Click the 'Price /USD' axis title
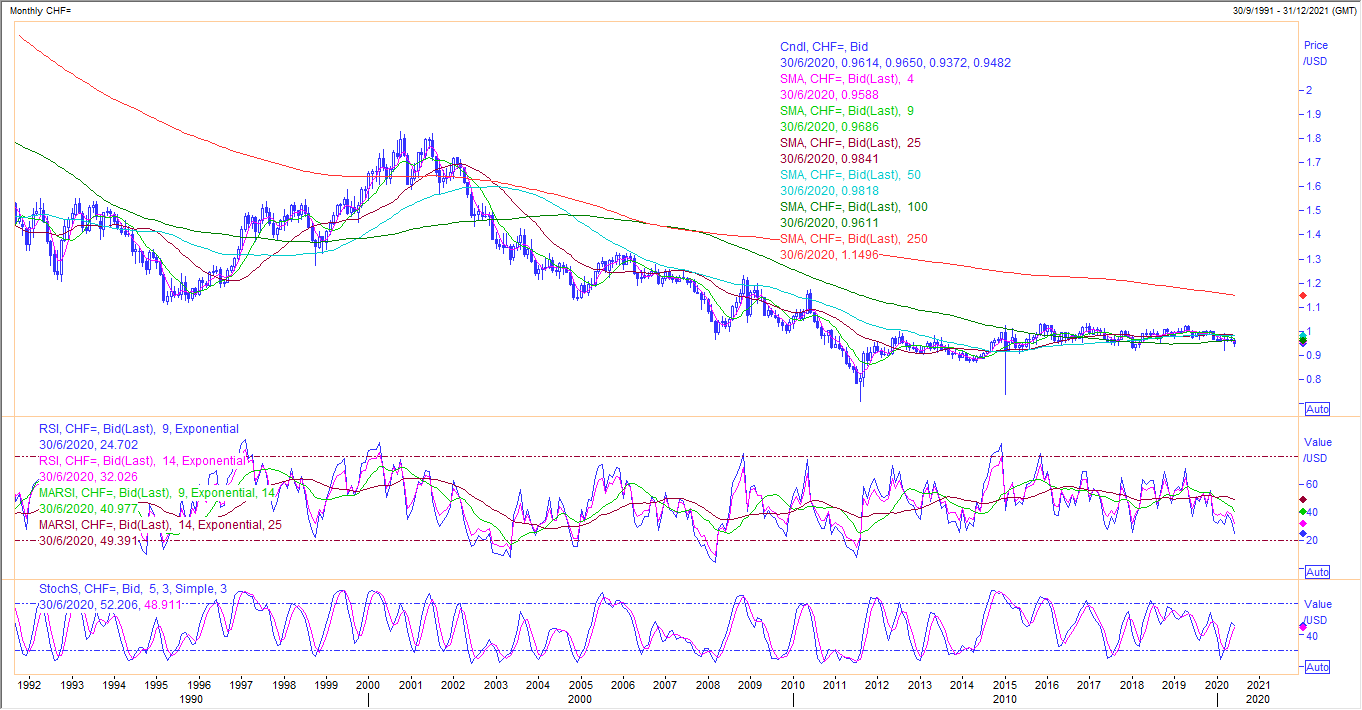 1316,53
